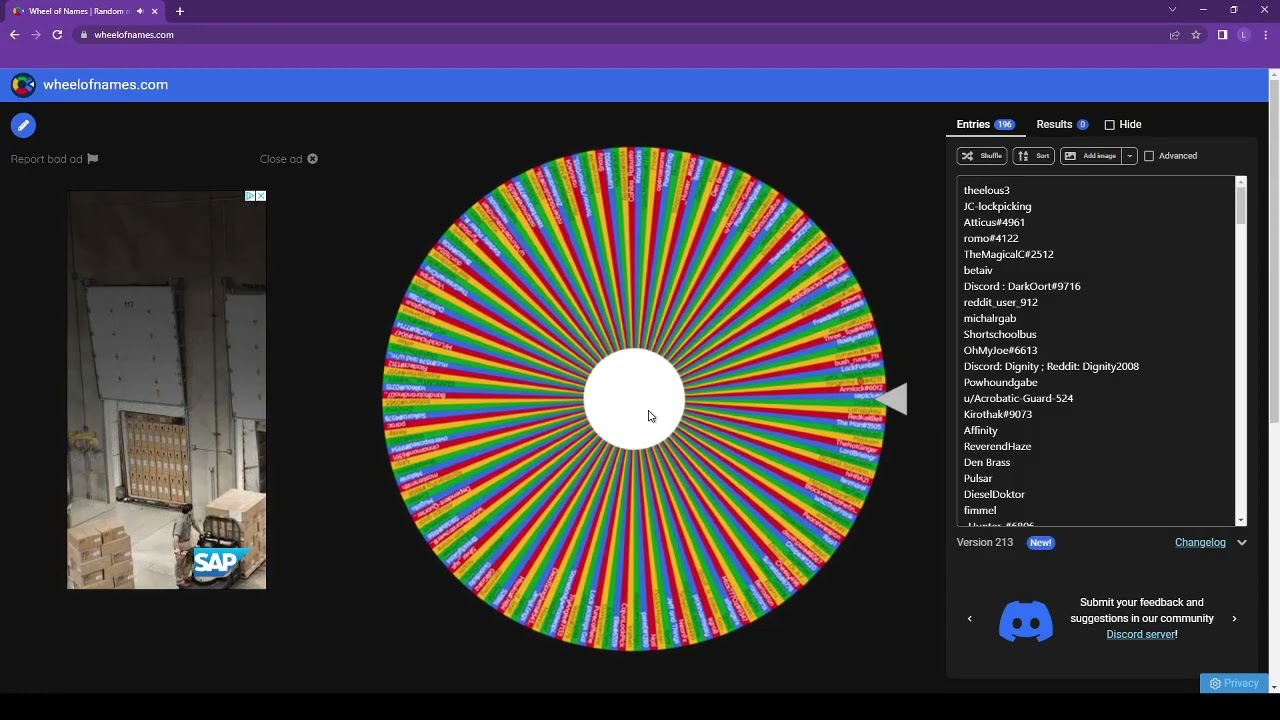Screen dimensions: 1280x720
Task: Open a new browser tab
Action: coord(180,11)
